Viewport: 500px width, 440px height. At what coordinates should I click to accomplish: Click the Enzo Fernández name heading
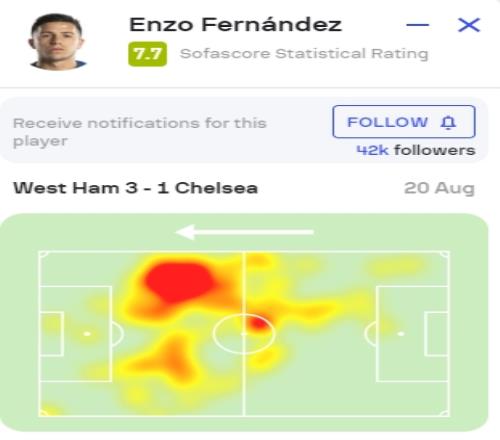[x=236, y=25]
